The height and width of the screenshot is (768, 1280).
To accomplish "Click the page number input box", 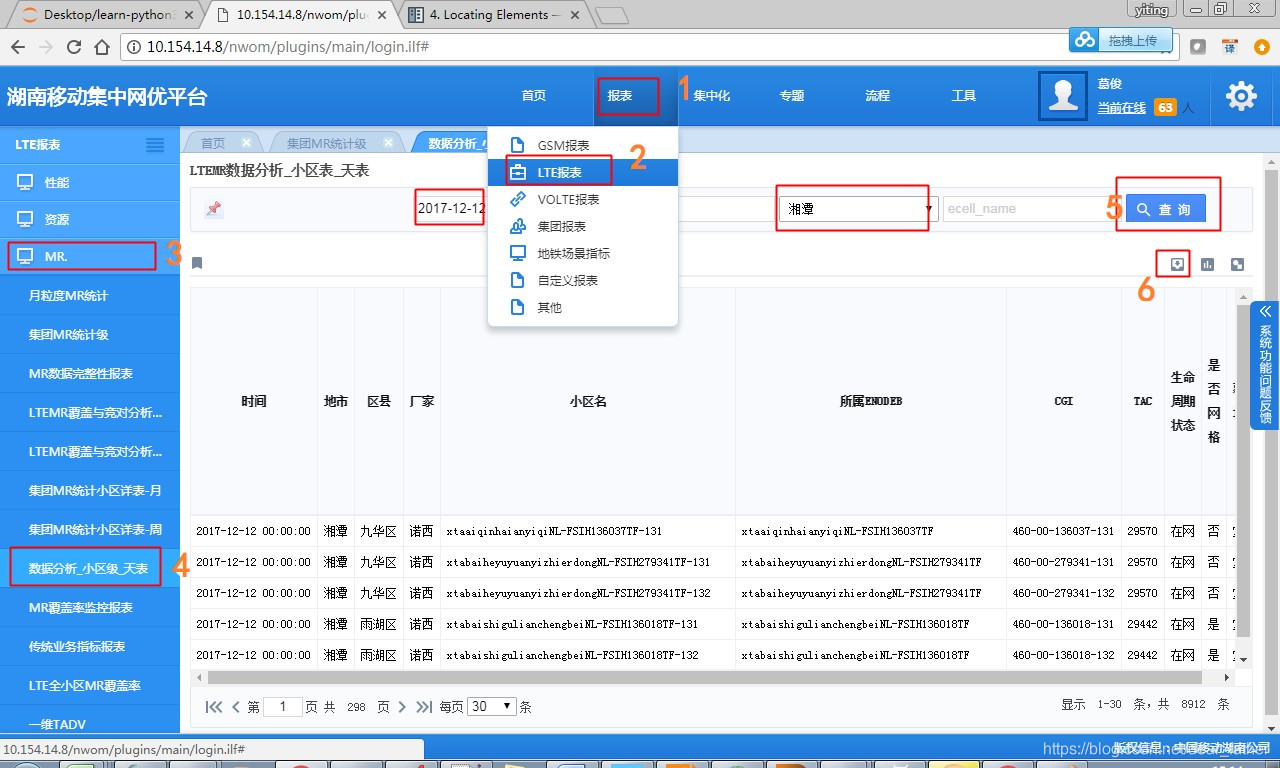I will 283,706.
